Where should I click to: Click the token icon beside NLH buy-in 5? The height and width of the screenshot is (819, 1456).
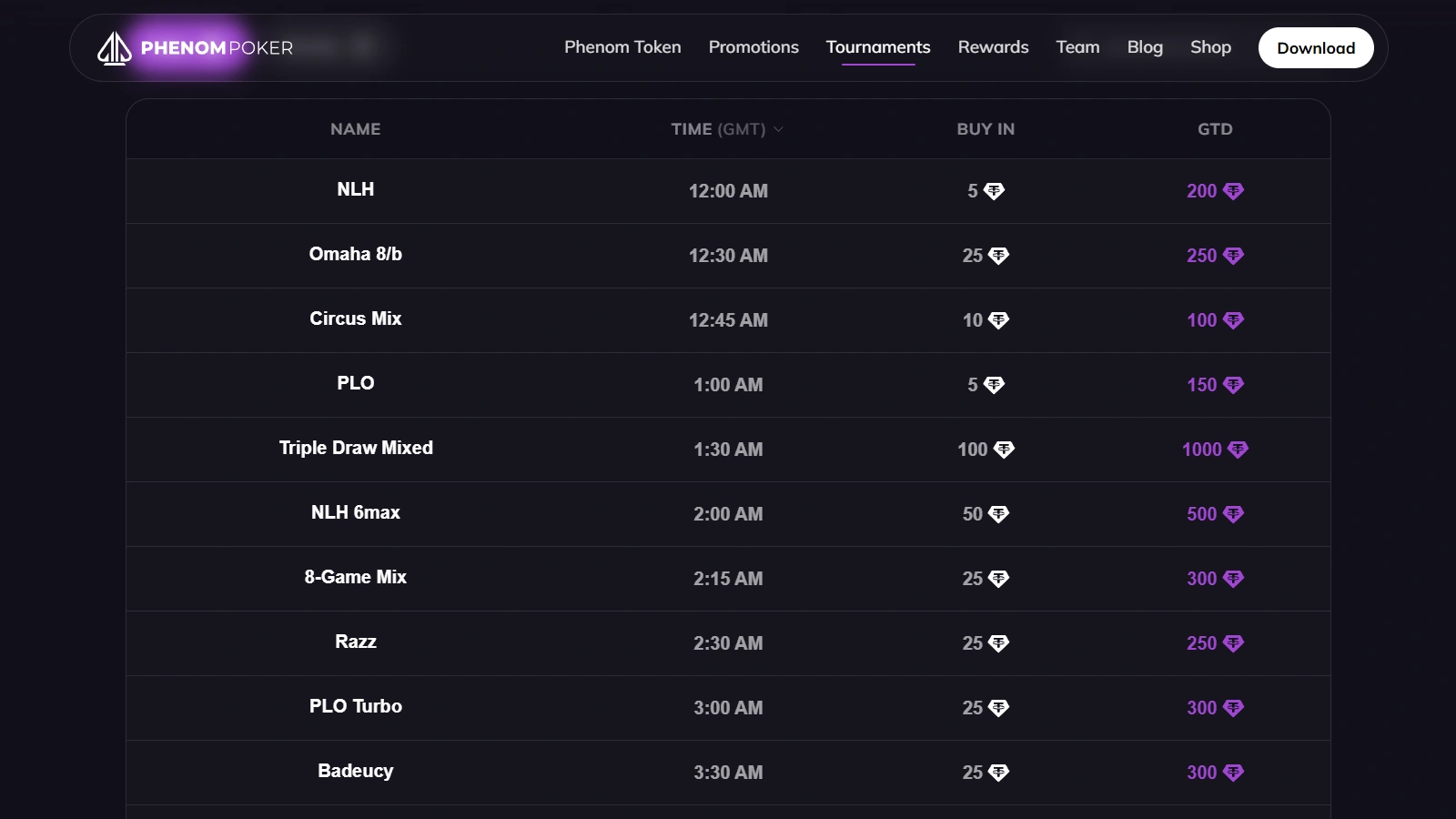tap(995, 191)
